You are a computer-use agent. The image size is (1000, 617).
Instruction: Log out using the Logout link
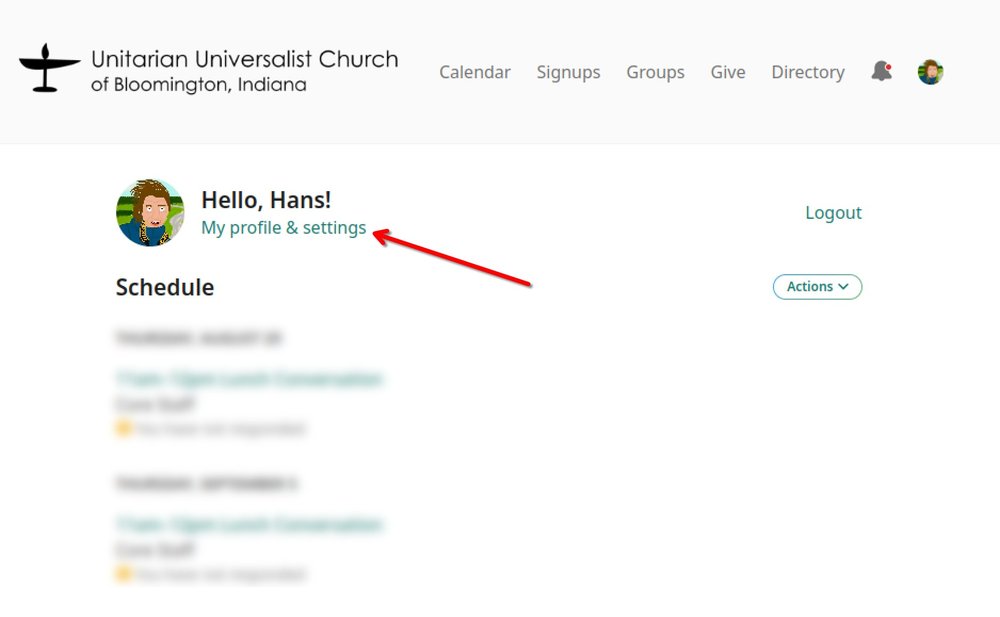point(833,213)
